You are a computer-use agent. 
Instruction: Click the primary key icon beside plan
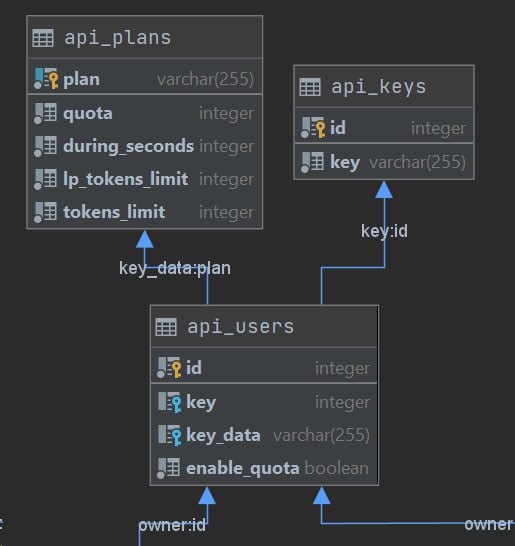(x=46, y=79)
